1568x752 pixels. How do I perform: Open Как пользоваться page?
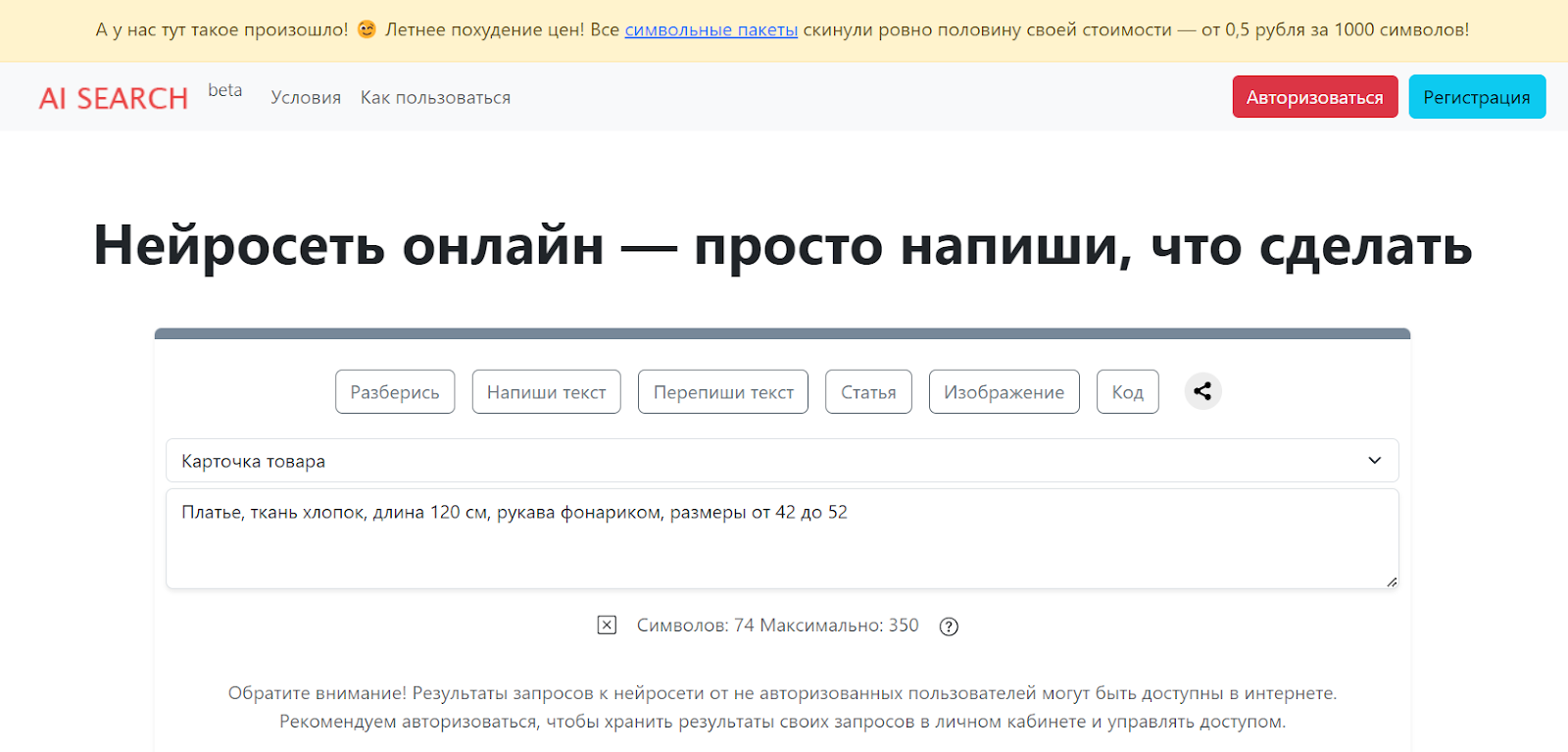(435, 98)
